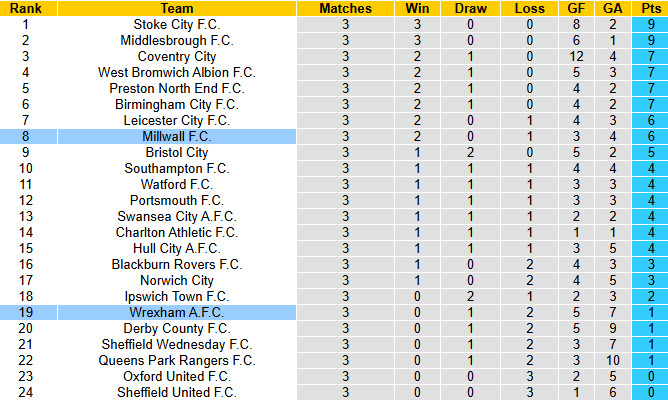Image resolution: width=668 pixels, height=401 pixels.
Task: Select the Draw column header
Action: (470, 8)
